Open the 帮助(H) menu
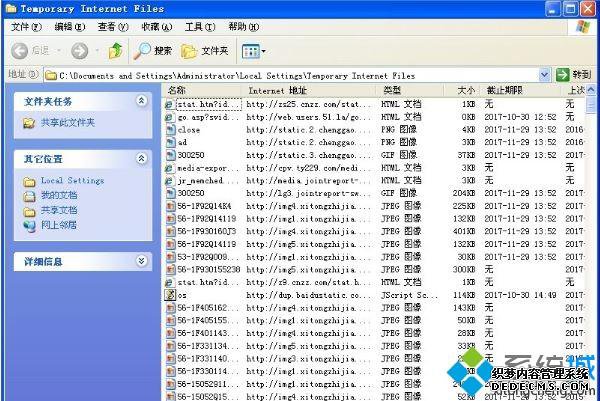This screenshot has width=600, height=401. coord(243,27)
